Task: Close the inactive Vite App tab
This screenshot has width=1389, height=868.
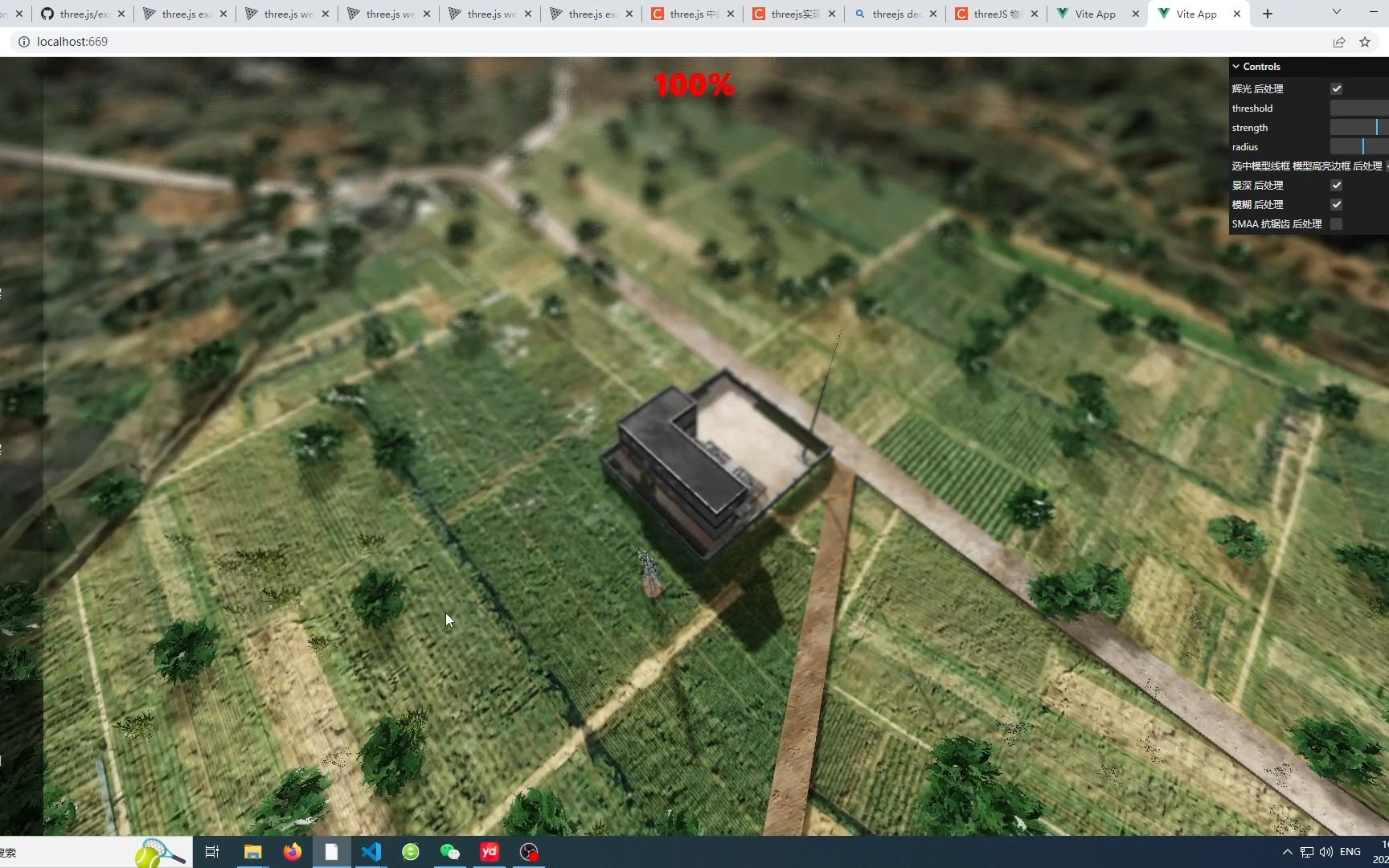Action: click(1136, 14)
